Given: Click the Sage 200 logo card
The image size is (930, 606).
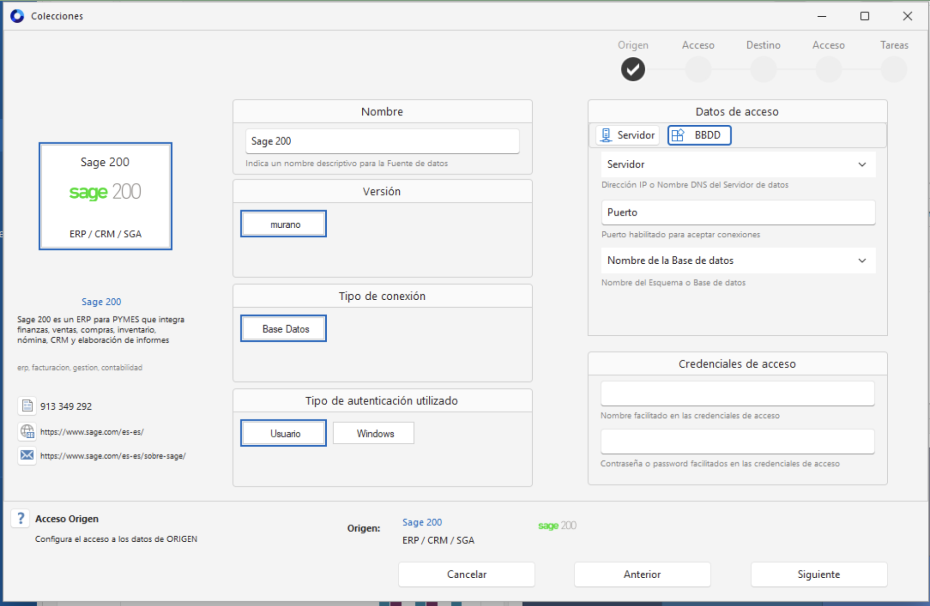Looking at the screenshot, I should coord(105,195).
